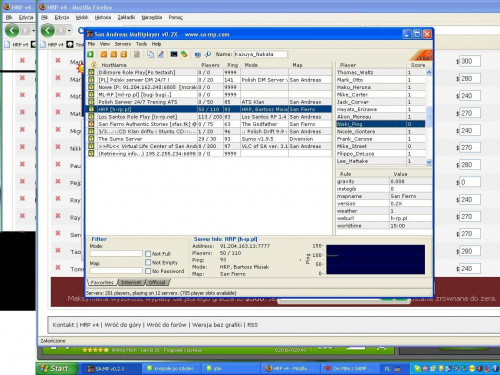Switch to the Official tab
The height and width of the screenshot is (375, 500).
tap(157, 283)
